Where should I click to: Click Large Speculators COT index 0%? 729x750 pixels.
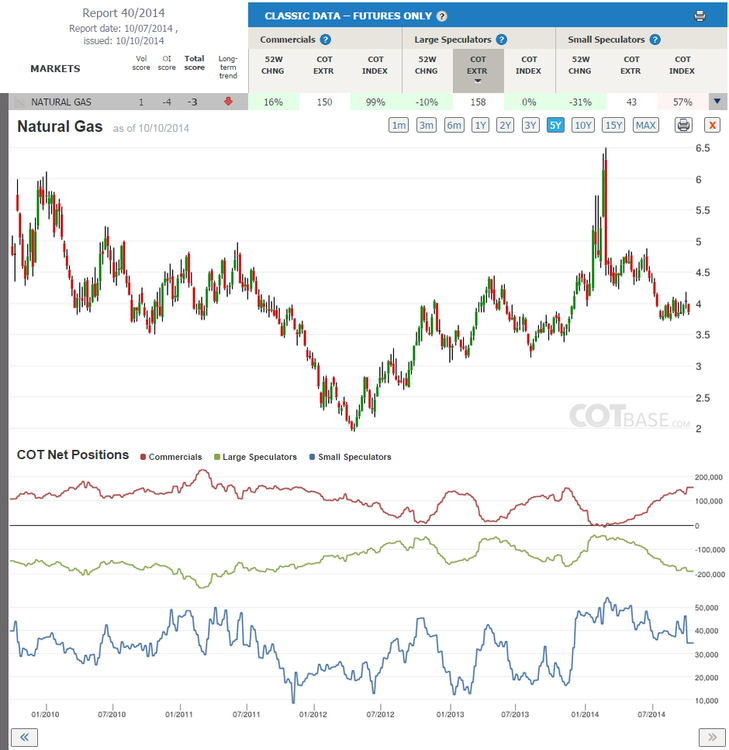pyautogui.click(x=530, y=102)
